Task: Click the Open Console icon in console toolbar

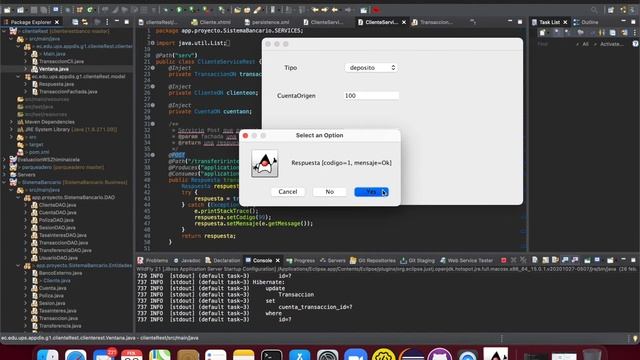Action: click(610, 260)
